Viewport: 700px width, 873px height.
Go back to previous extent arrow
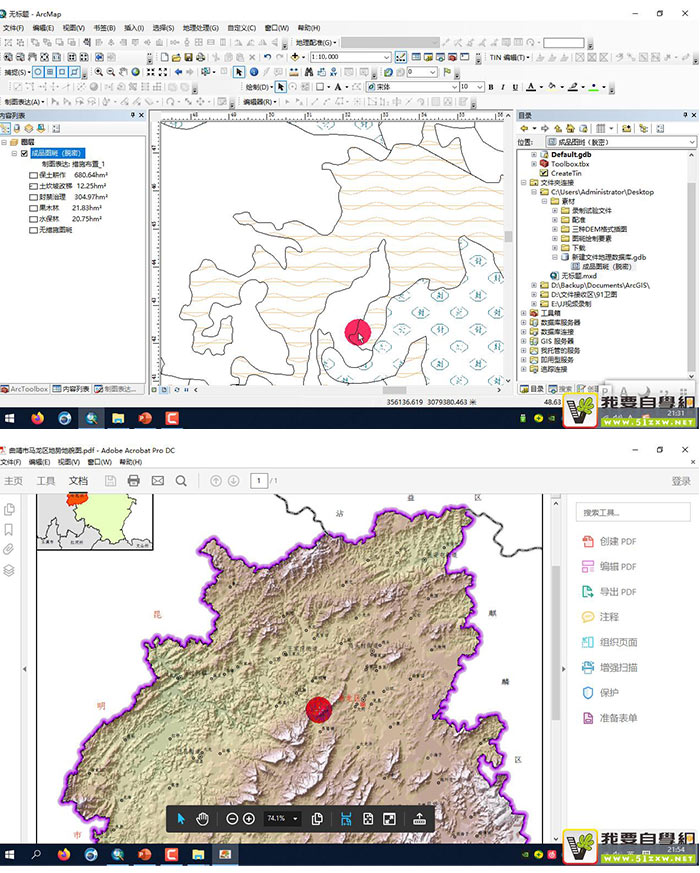(x=178, y=72)
